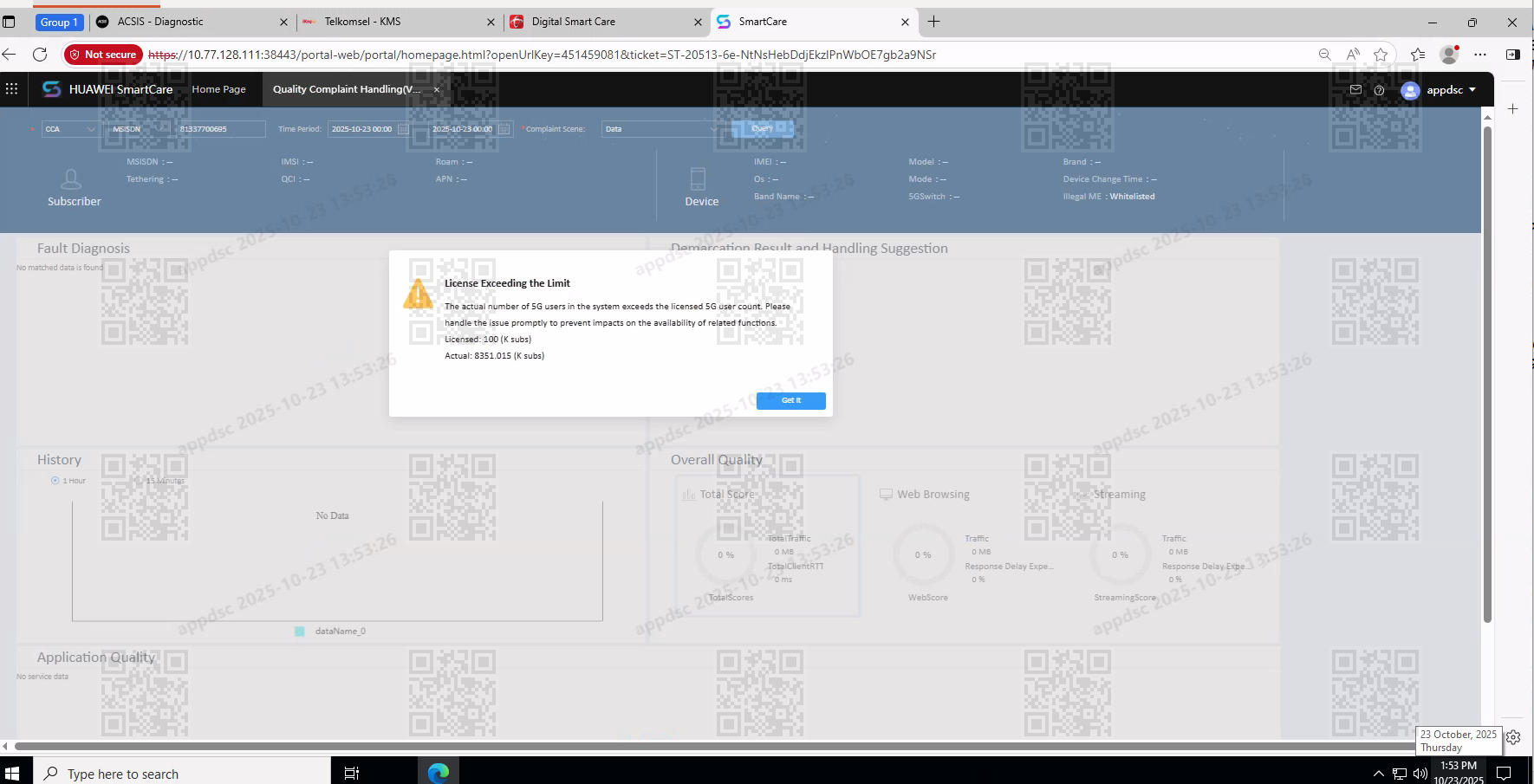1534x784 pixels.
Task: Close the ACSIS - Diagnostic browser tab
Action: pos(283,23)
